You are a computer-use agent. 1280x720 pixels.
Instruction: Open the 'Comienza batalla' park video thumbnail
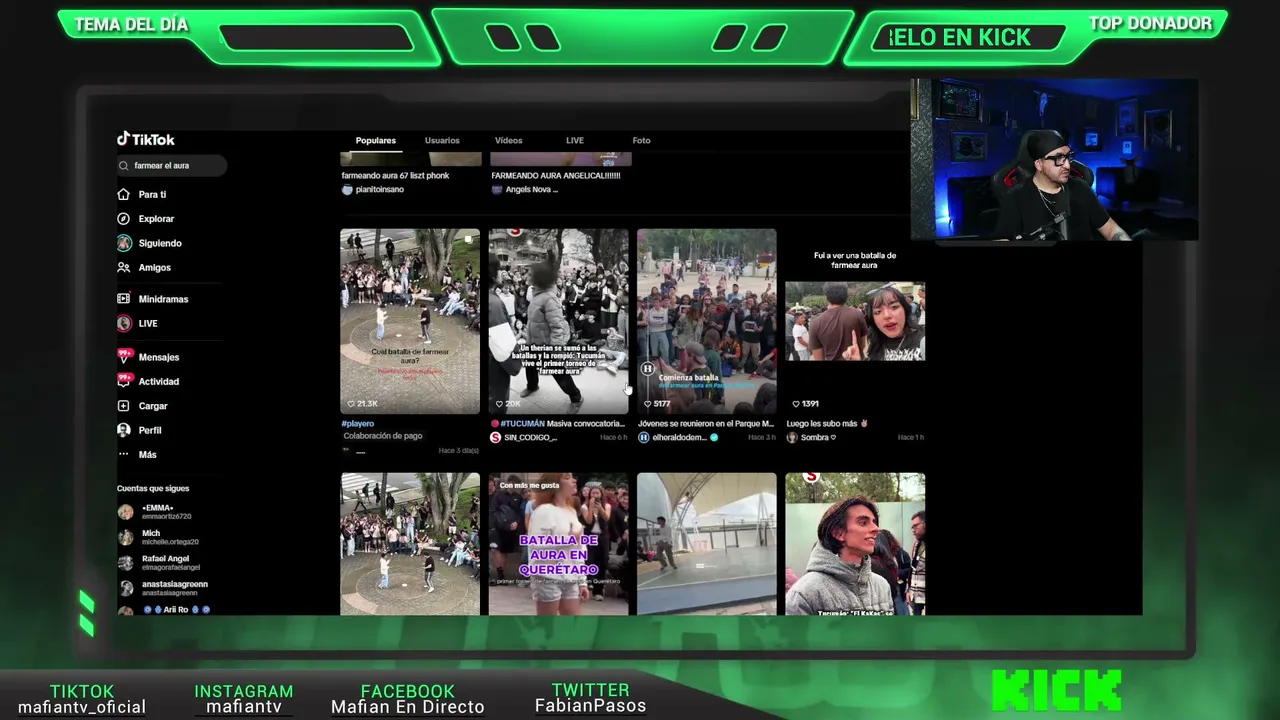(706, 321)
